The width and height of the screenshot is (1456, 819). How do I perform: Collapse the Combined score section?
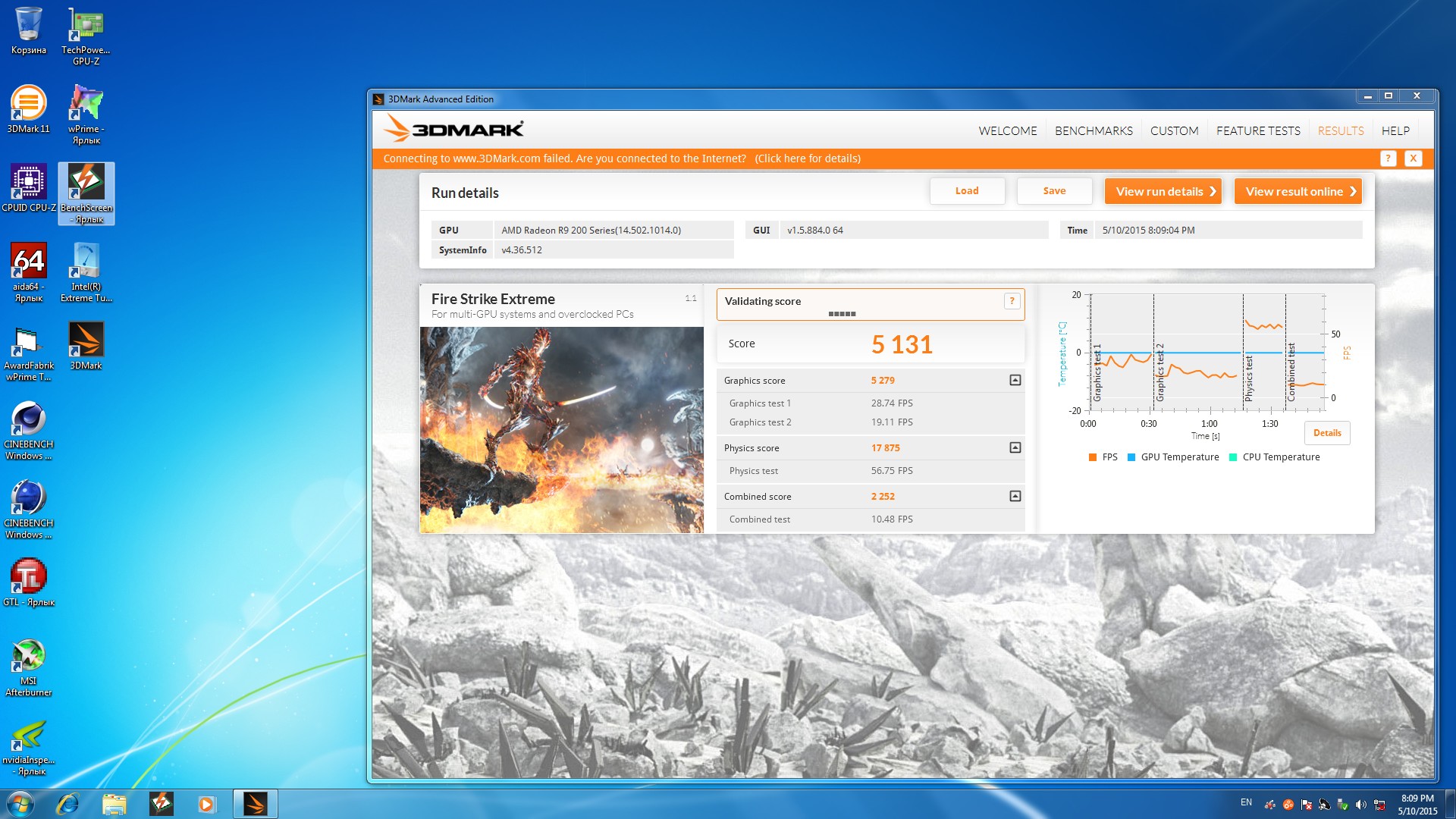1015,496
